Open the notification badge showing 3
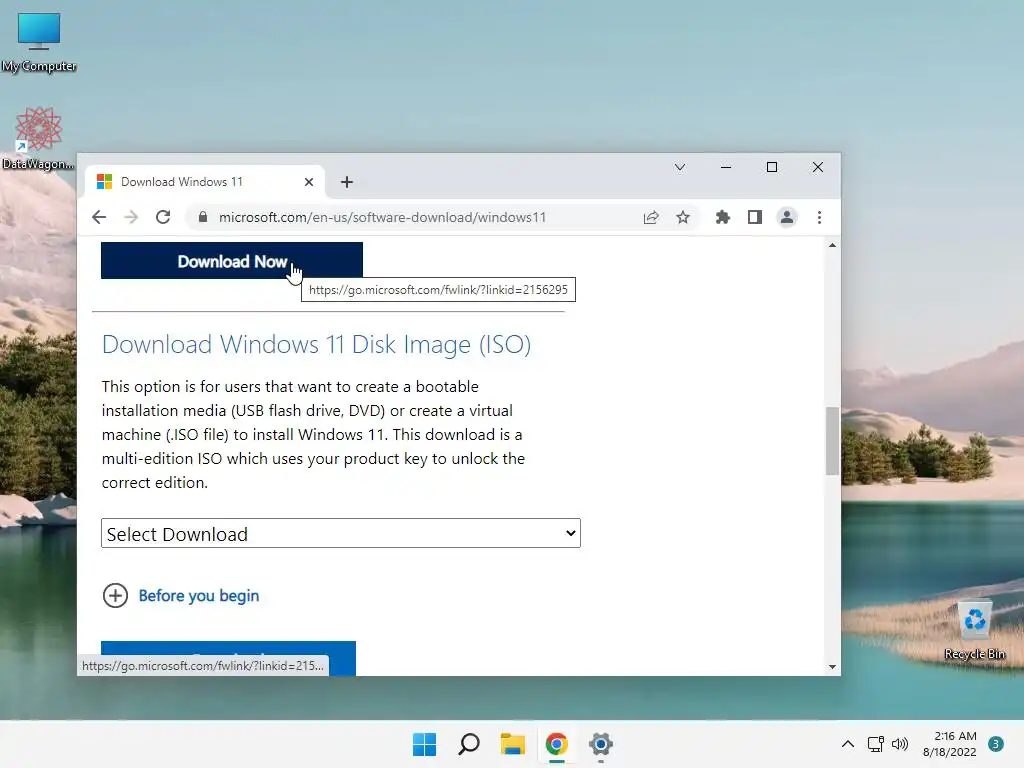1024x768 pixels. (996, 744)
